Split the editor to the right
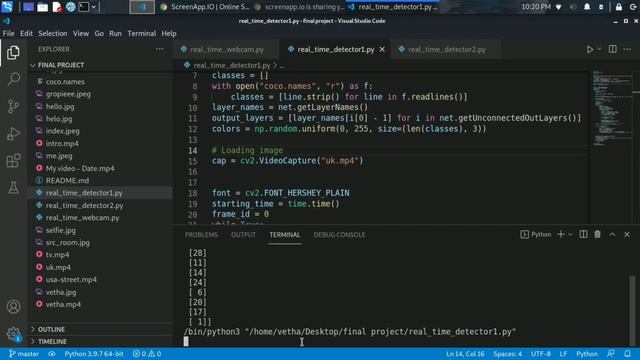The width and height of the screenshot is (640, 360). (613, 49)
